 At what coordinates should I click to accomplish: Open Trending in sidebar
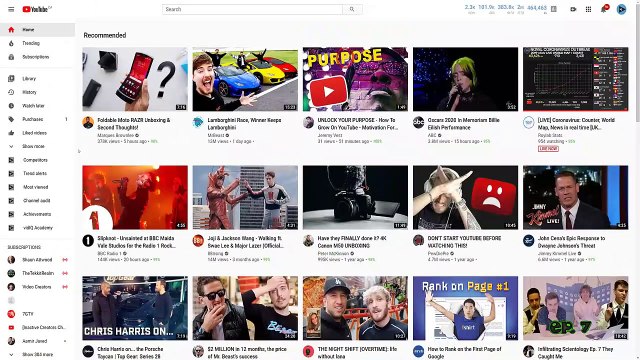click(x=37, y=43)
